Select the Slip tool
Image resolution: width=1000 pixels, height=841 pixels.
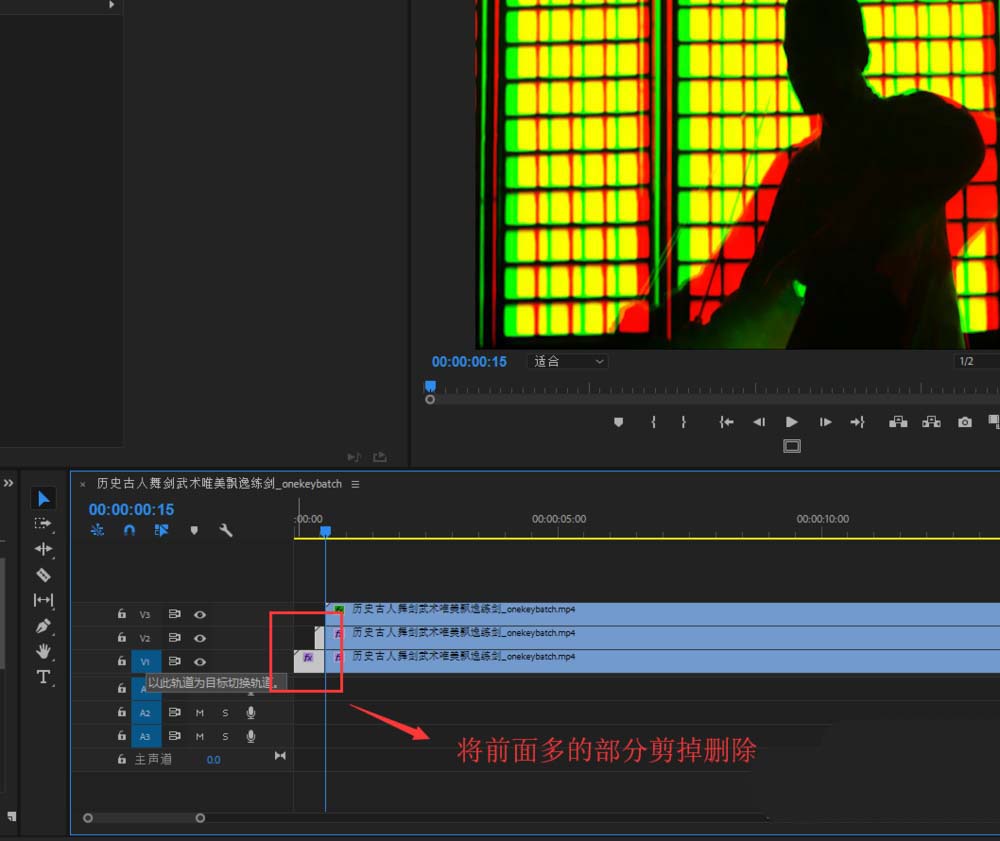click(43, 600)
